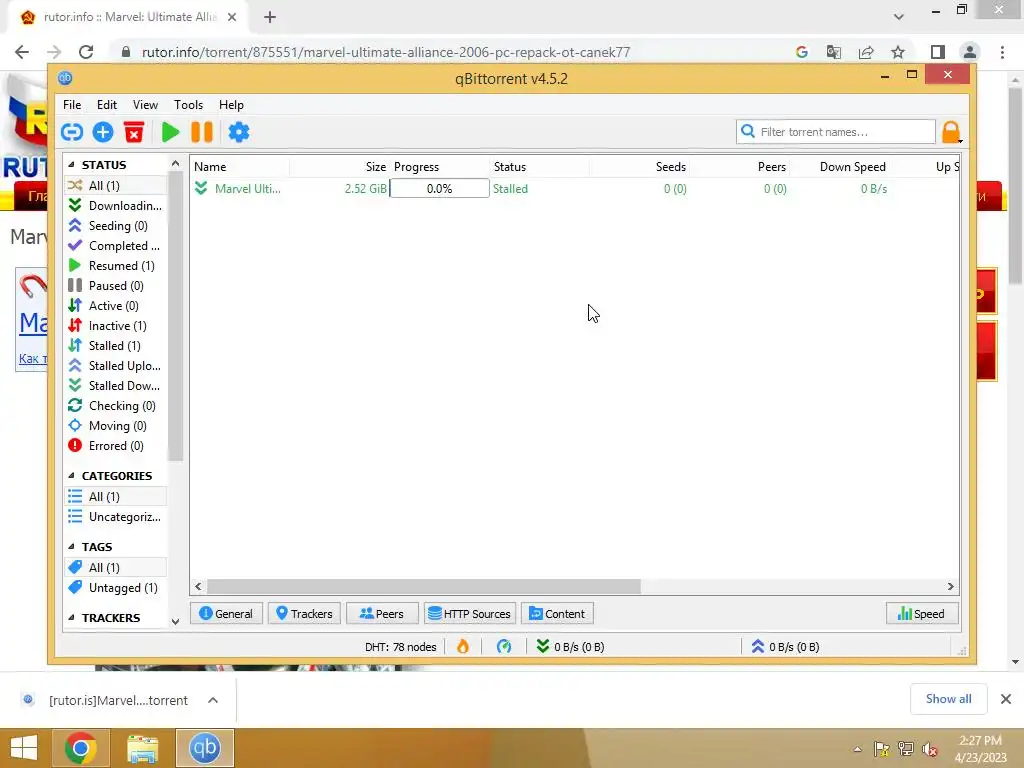Sort by the Size column header
Viewport: 1024px width, 768px height.
coord(340,167)
